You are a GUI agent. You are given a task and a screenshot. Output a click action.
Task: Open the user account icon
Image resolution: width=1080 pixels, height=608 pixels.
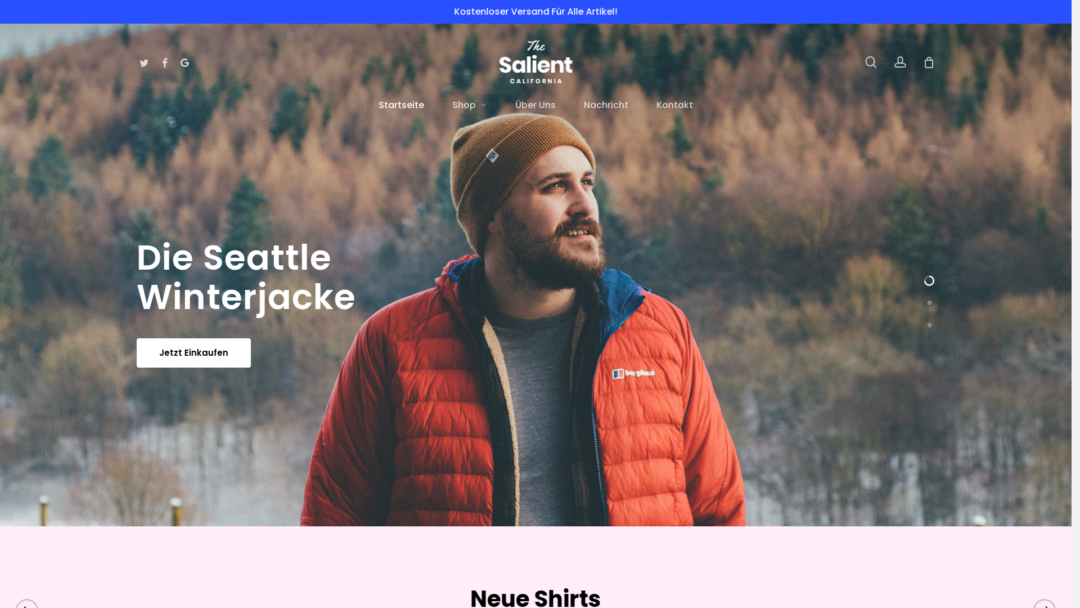900,62
